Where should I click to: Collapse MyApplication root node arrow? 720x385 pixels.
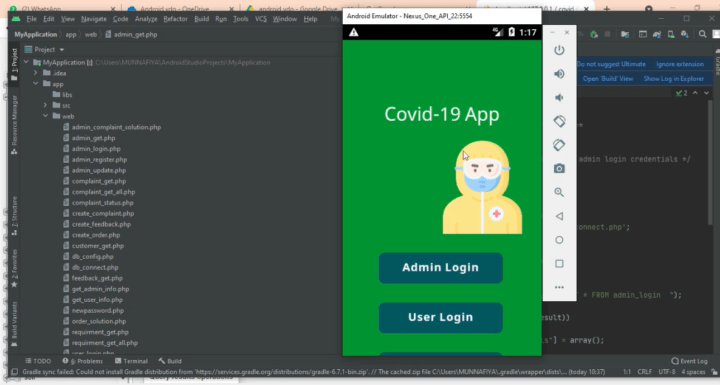click(x=26, y=62)
